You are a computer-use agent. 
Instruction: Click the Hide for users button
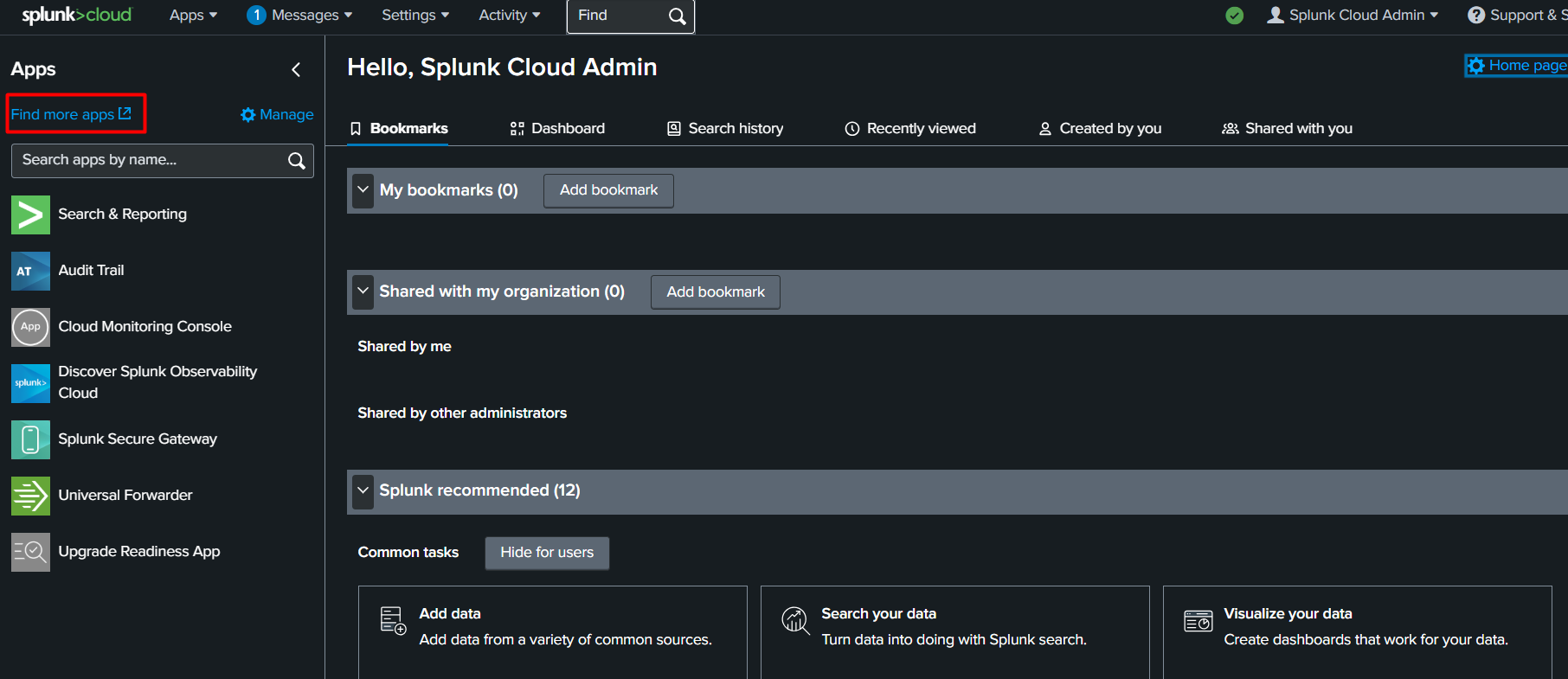coord(547,553)
